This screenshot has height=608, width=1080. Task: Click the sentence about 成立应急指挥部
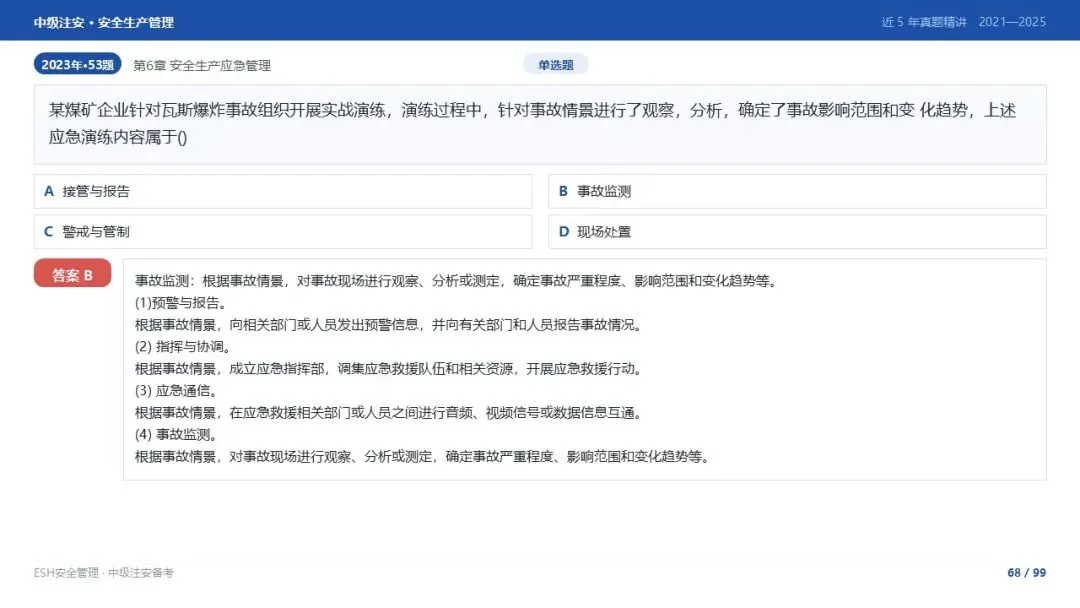click(x=390, y=369)
